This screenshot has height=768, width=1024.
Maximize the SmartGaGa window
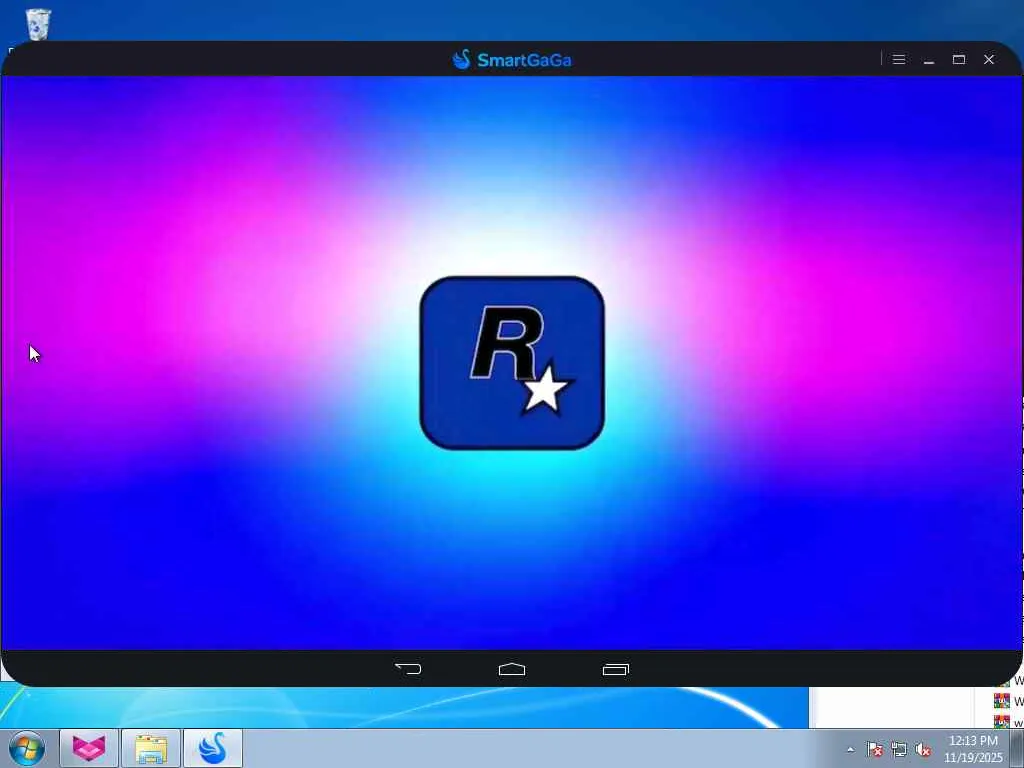959,59
